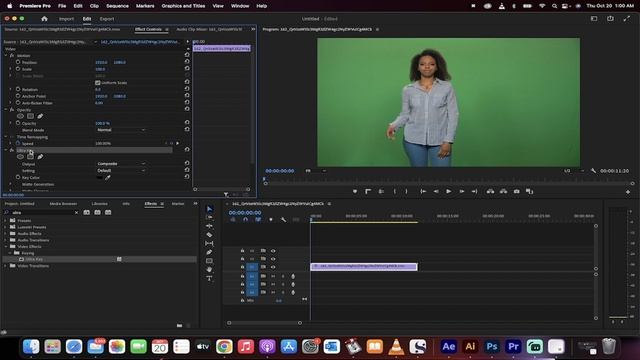Select the Selection tool arrow

point(209,209)
